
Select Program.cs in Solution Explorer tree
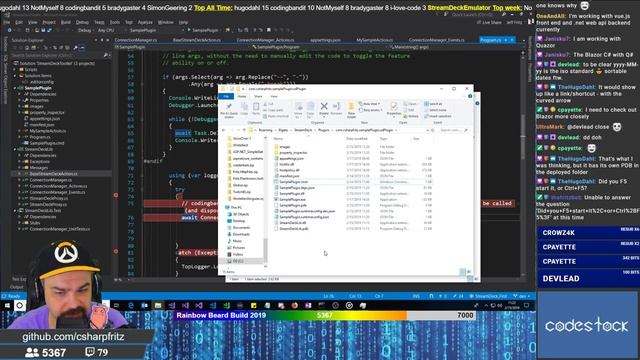pos(40,137)
